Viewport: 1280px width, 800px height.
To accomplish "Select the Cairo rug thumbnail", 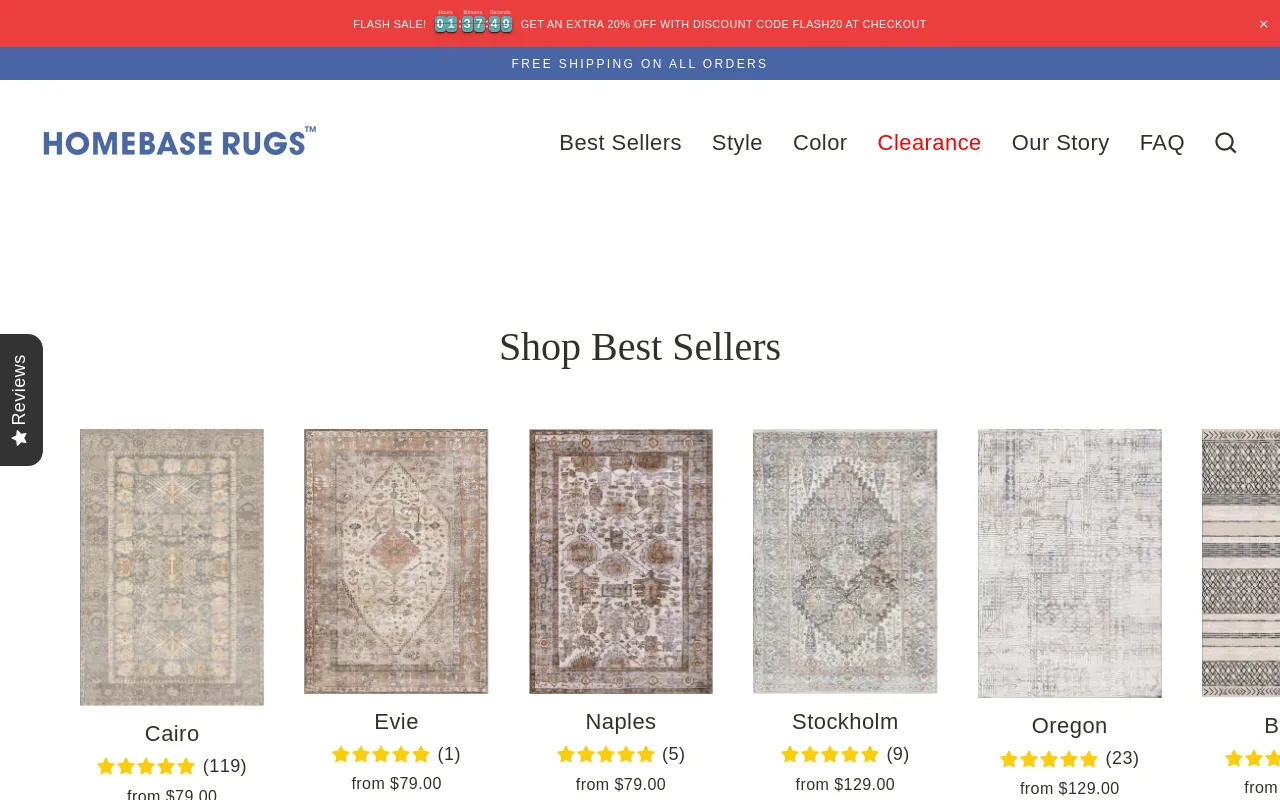I will pos(172,567).
